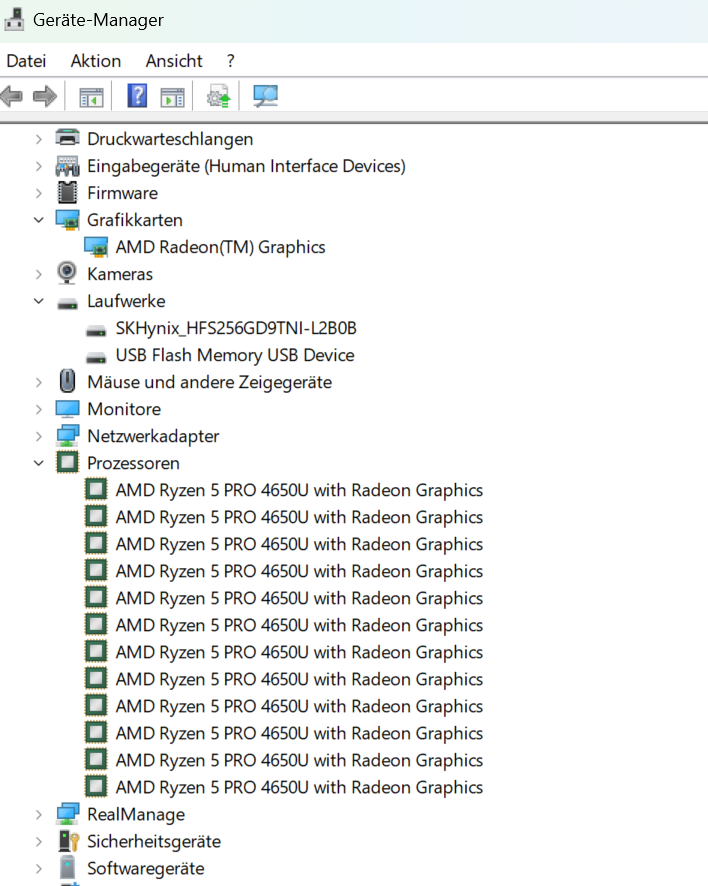The width and height of the screenshot is (708, 886).
Task: Collapse the Grafikkarten node
Action: click(x=38, y=220)
